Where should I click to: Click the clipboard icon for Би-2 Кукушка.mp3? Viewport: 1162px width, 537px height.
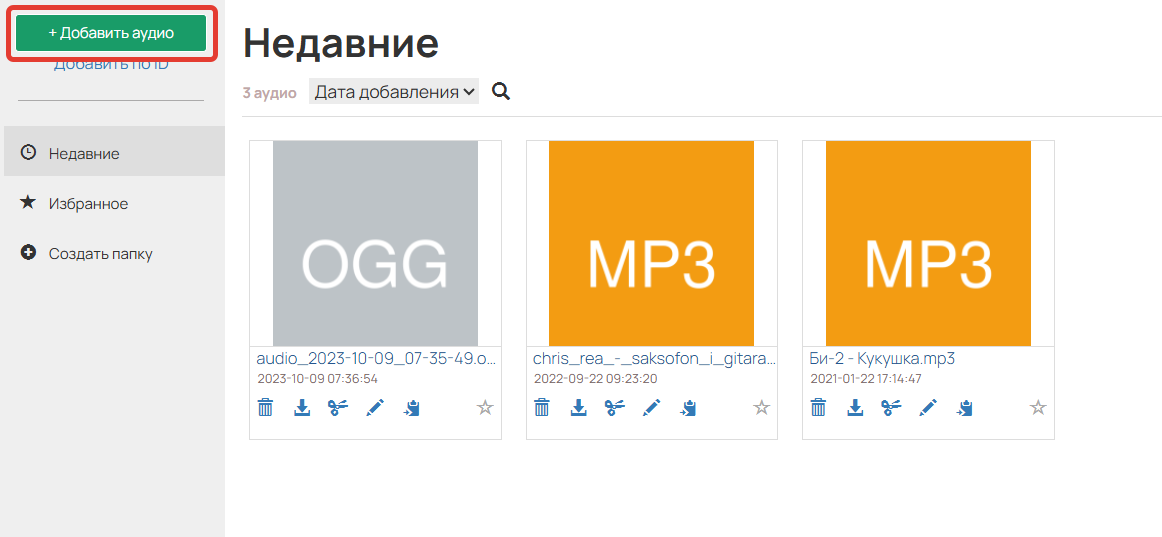pos(965,407)
